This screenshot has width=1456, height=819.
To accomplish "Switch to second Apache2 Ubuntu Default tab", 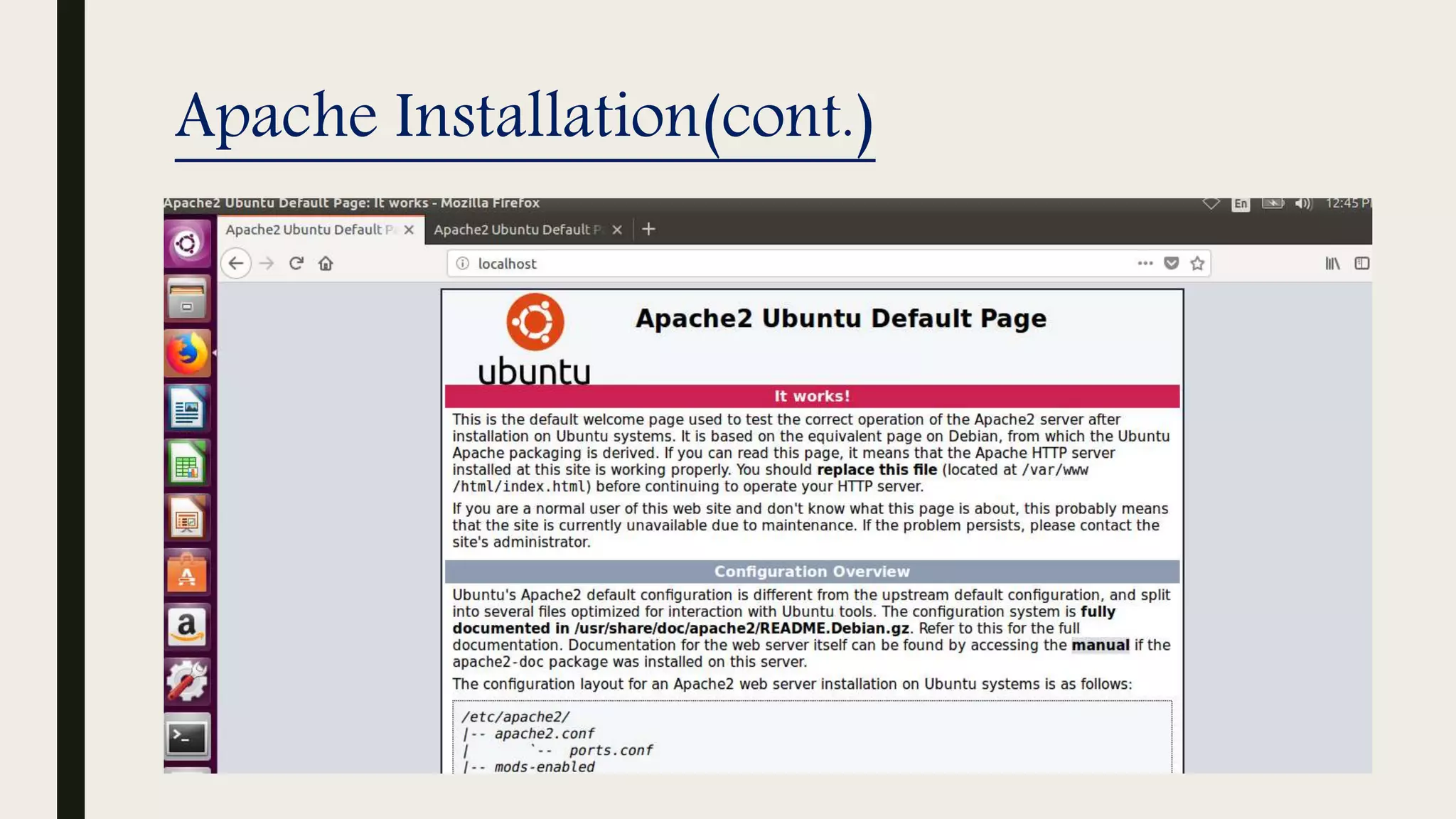I will [518, 230].
